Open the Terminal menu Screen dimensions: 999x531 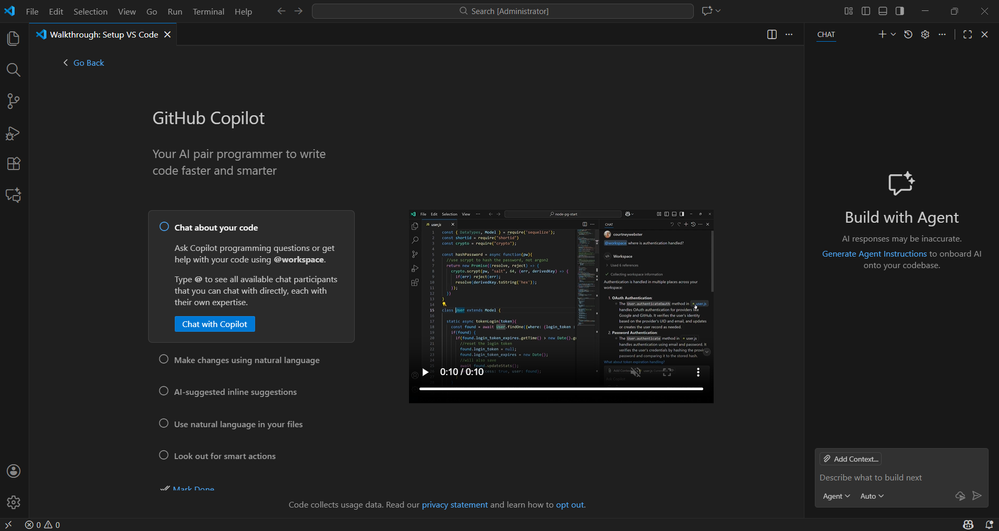tap(208, 11)
